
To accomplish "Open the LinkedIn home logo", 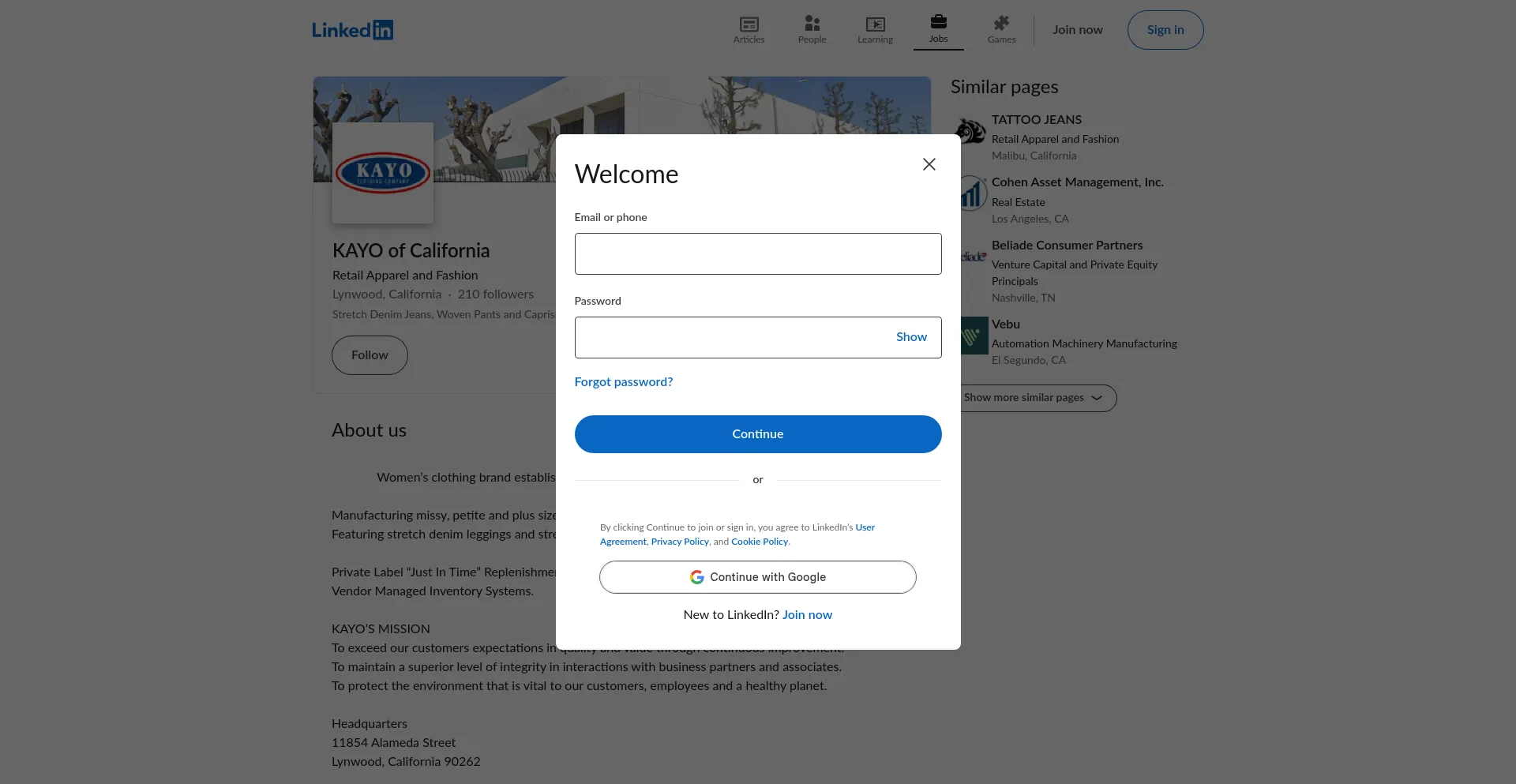I will 352,30.
